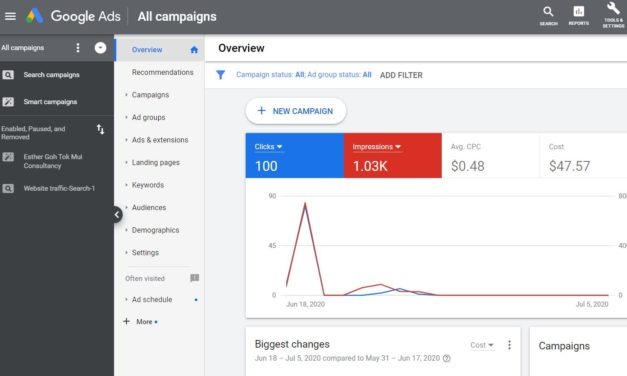This screenshot has width=627, height=376.
Task: Click ADD FILTER
Action: (401, 75)
